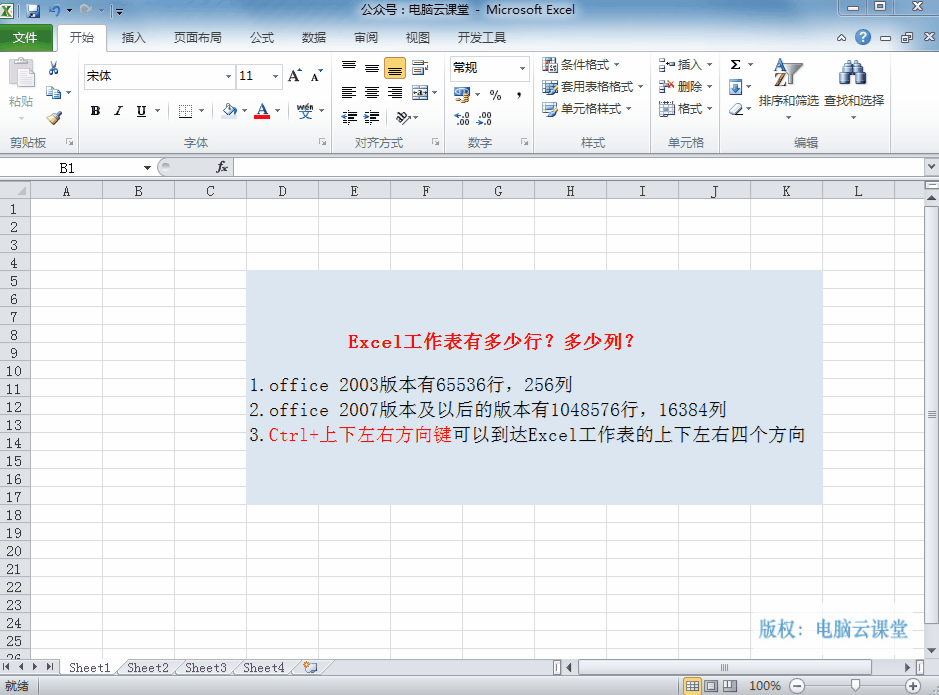Increase font size with large A icon
This screenshot has height=695, width=939.
pyautogui.click(x=294, y=75)
